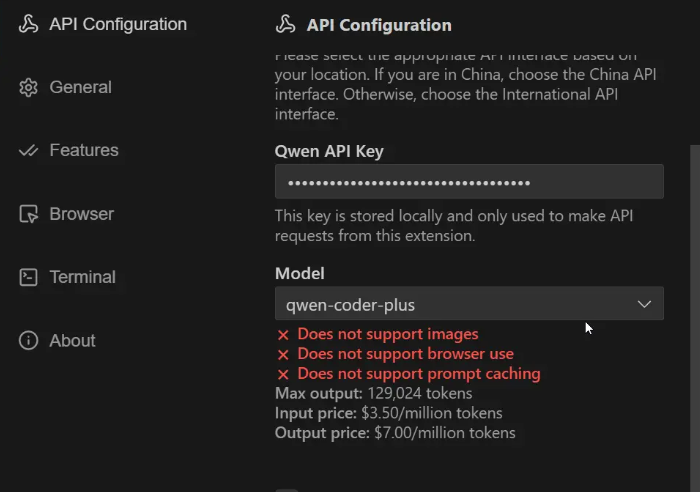Click the settings panel vertical scrollbar
The image size is (700, 492).
(x=694, y=300)
